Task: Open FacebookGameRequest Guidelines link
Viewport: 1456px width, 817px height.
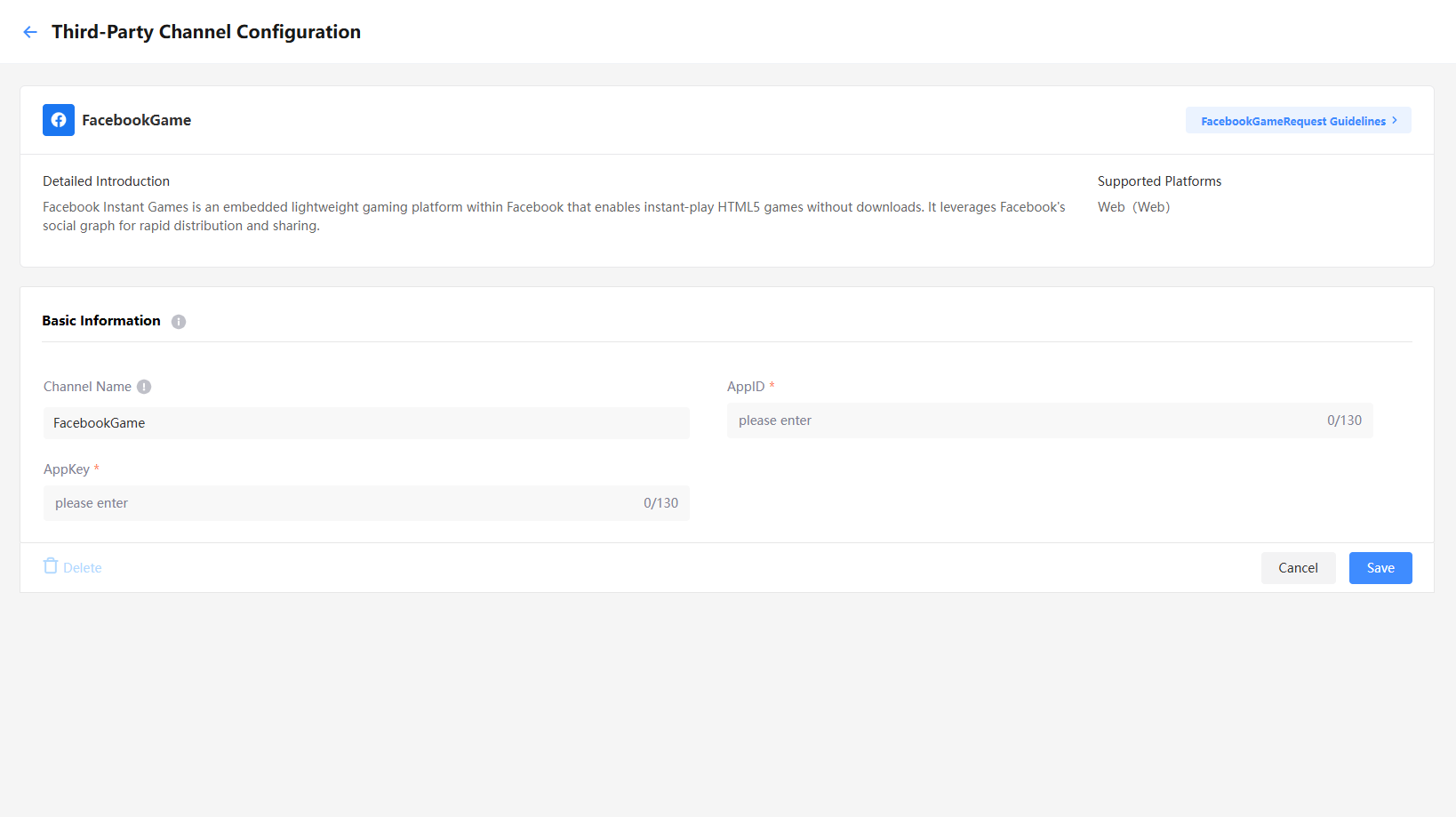Action: [x=1298, y=121]
